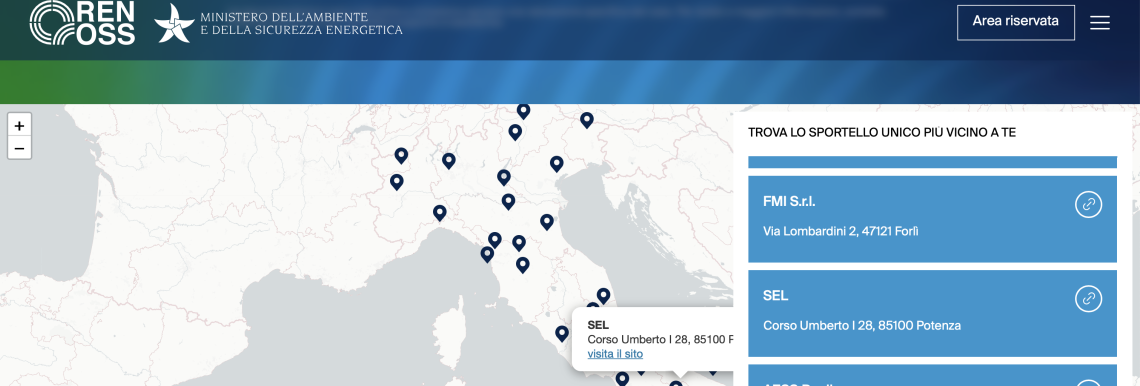Viewport: 1140px width, 386px height.
Task: Click the northeasternmost map pin
Action: click(587, 120)
